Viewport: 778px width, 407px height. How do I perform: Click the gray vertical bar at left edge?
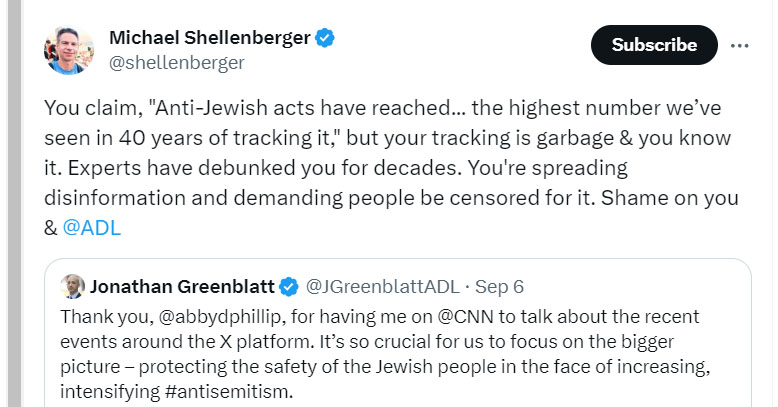(14, 204)
